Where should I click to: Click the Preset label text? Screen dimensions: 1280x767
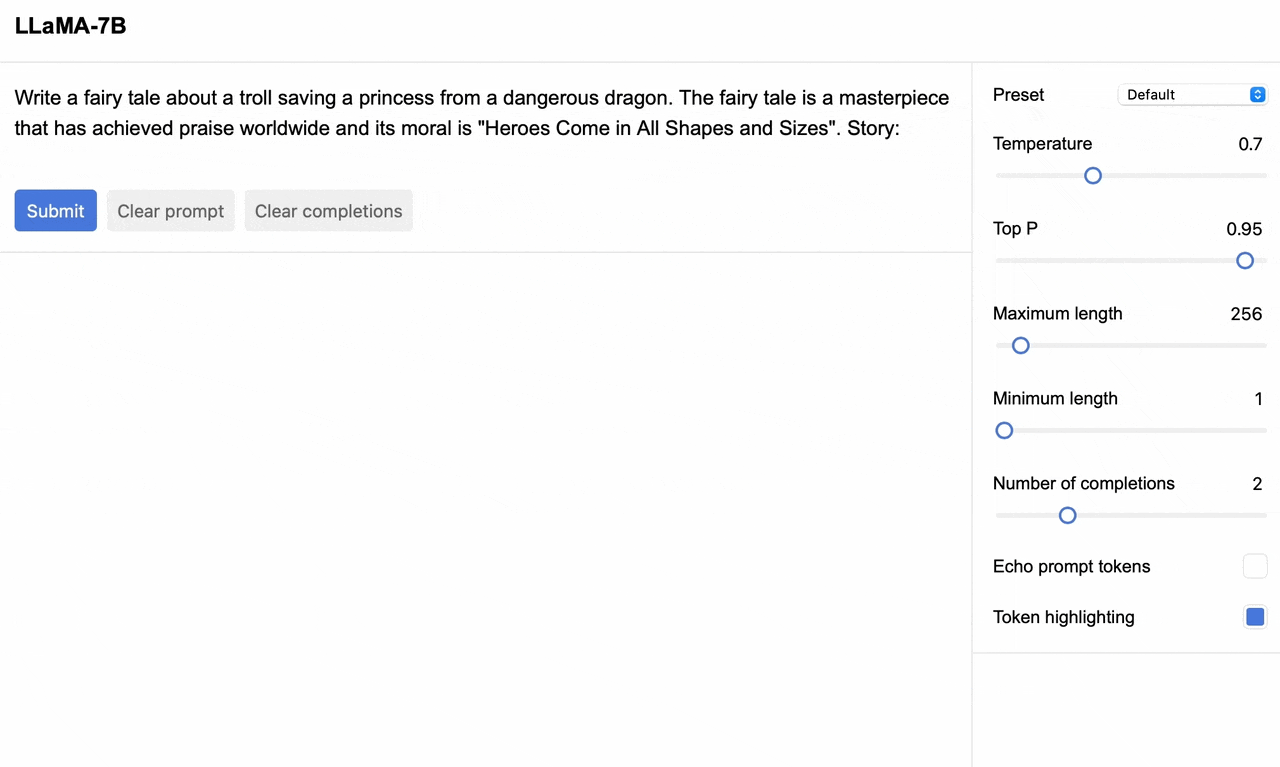pos(1018,95)
